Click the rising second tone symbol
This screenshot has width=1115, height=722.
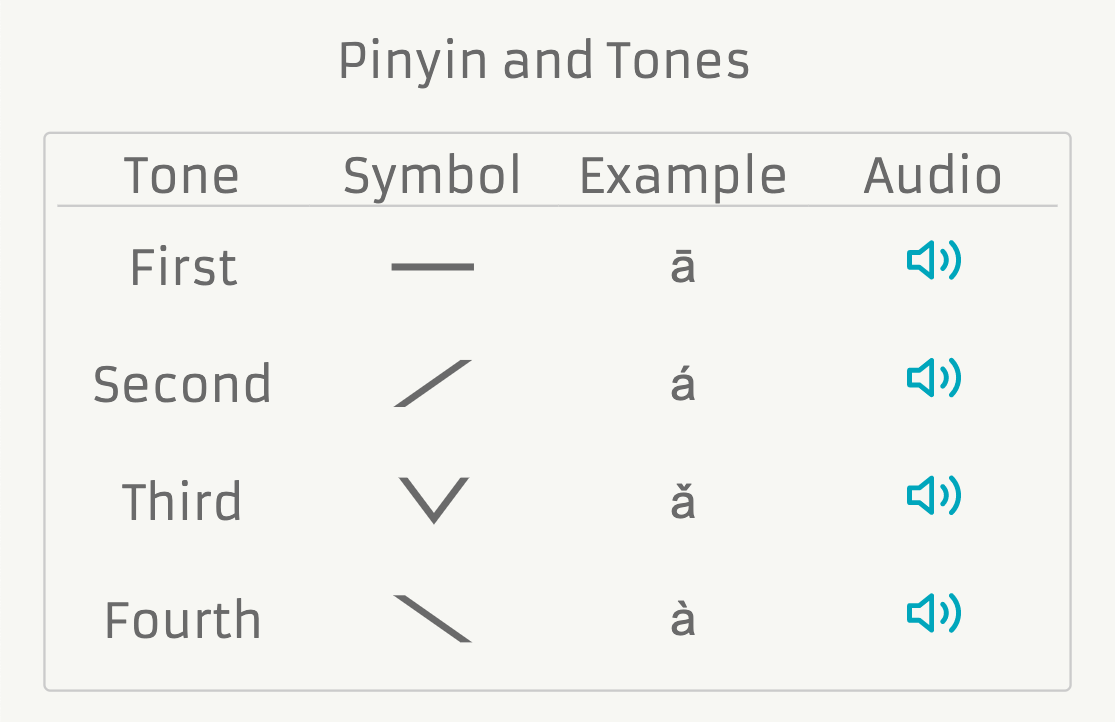tap(432, 383)
